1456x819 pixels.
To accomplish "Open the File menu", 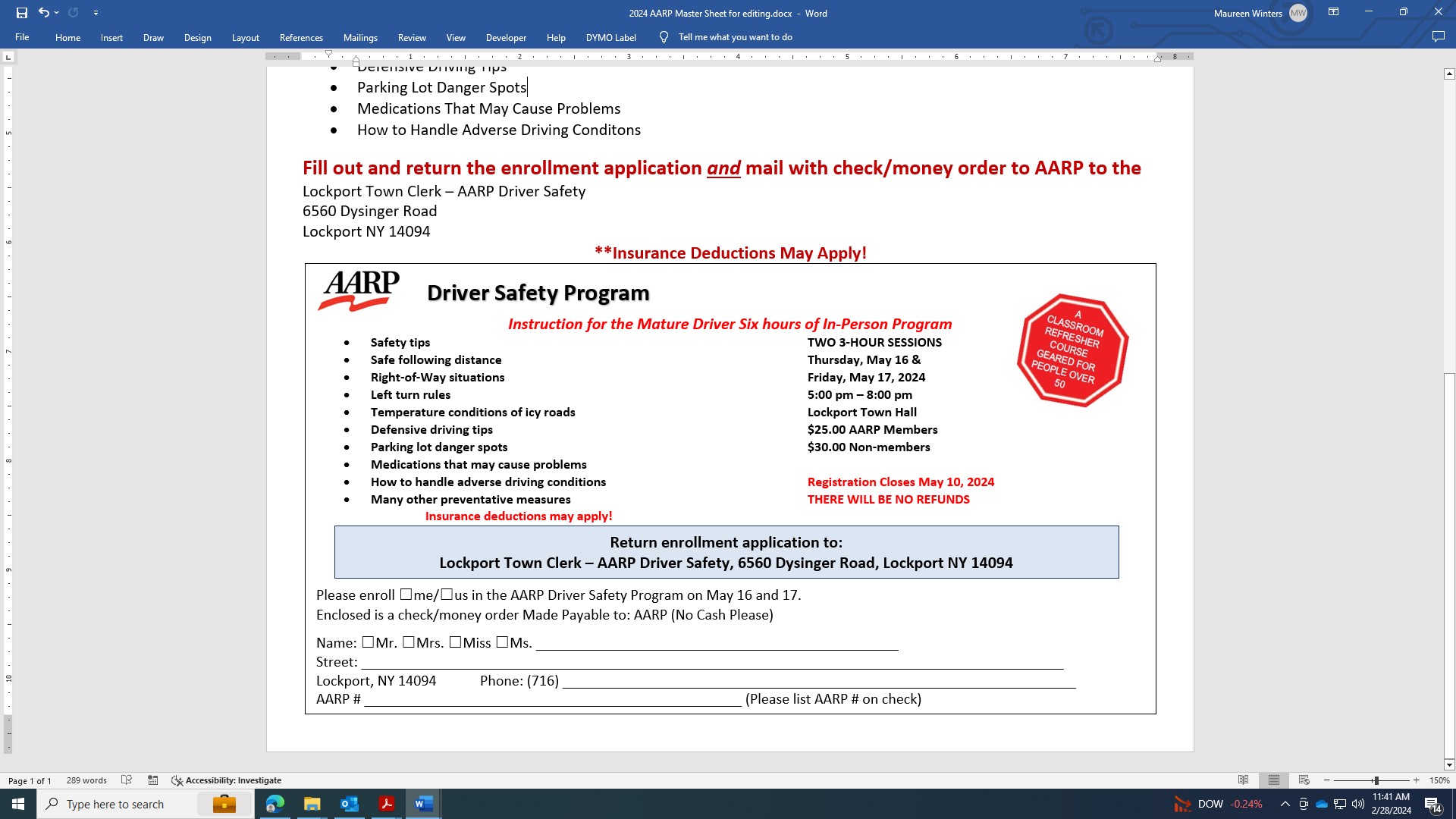I will [22, 37].
